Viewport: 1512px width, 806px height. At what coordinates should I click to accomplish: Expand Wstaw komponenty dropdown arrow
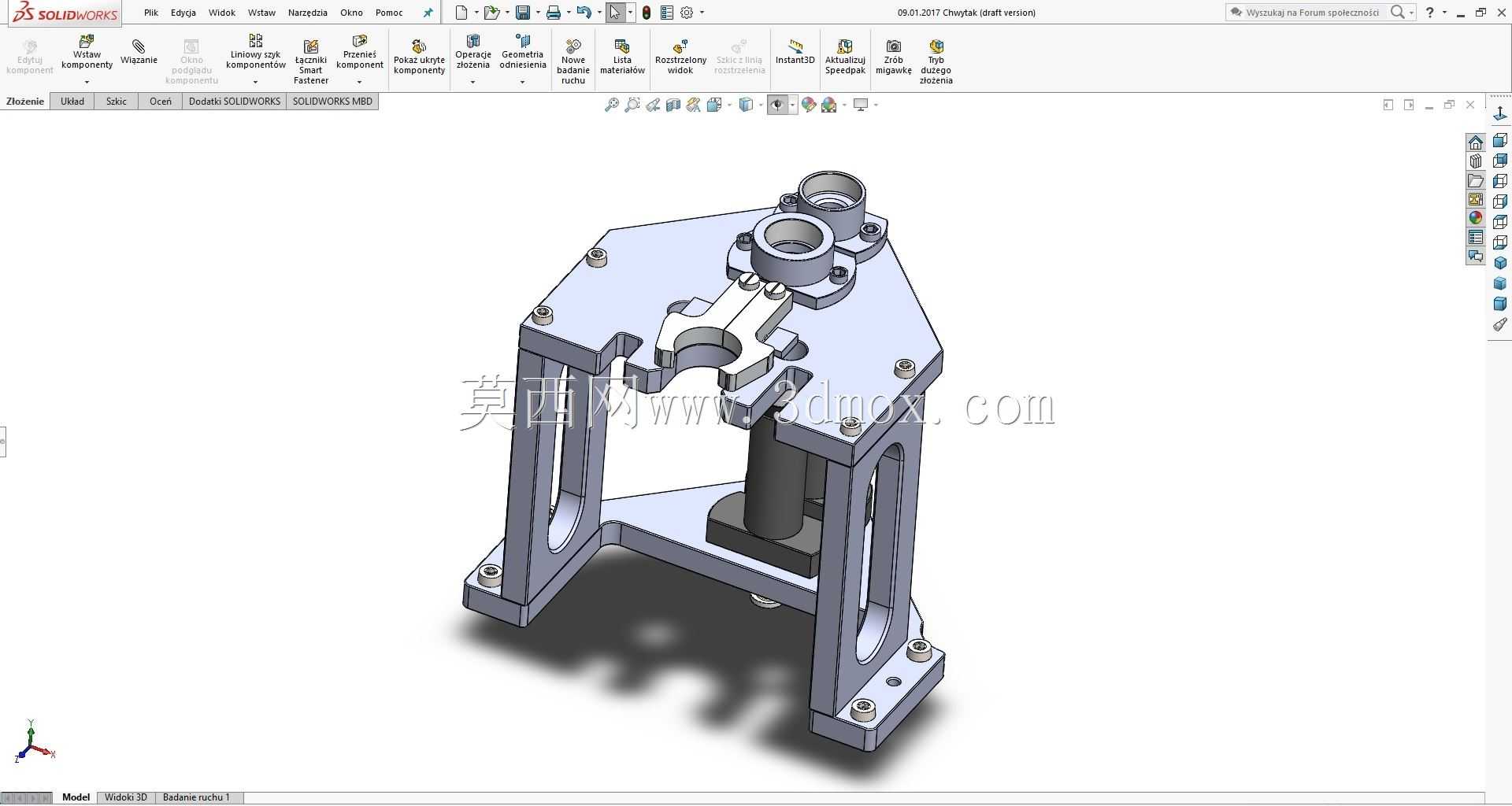tap(87, 82)
